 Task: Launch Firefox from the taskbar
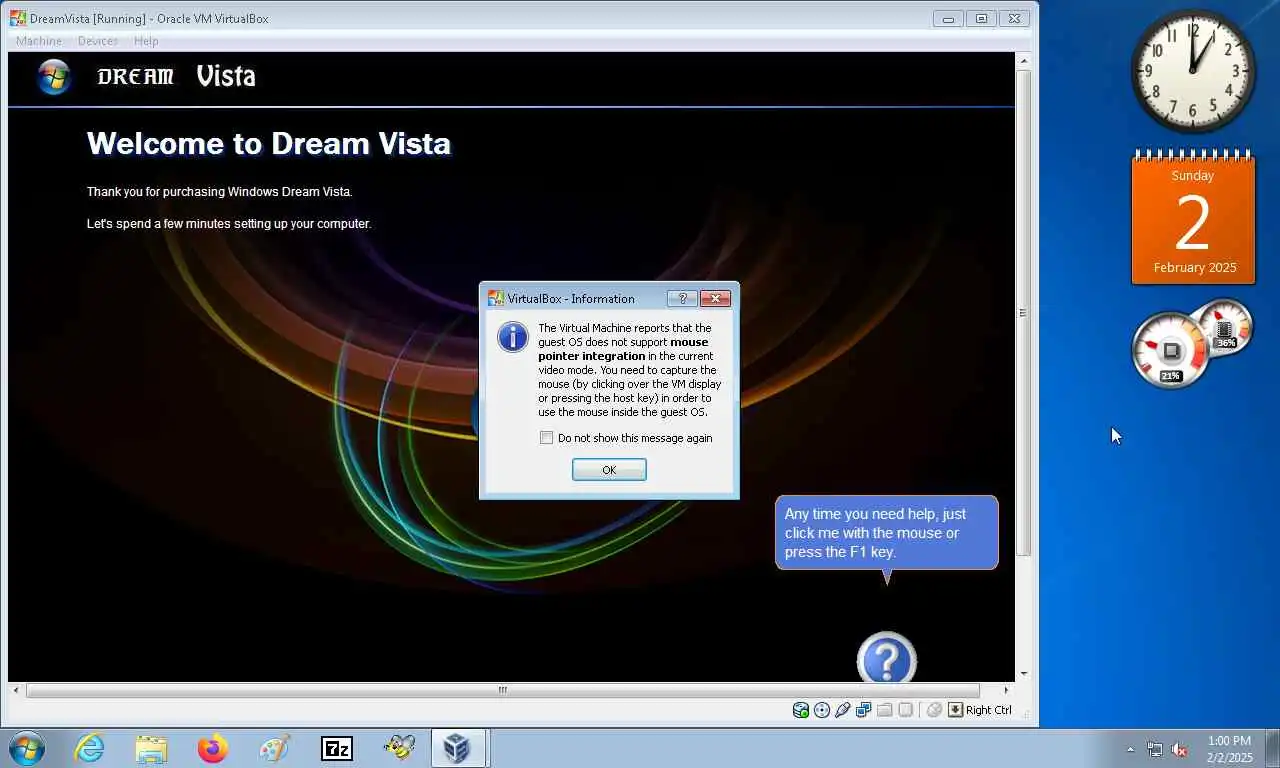click(x=213, y=748)
